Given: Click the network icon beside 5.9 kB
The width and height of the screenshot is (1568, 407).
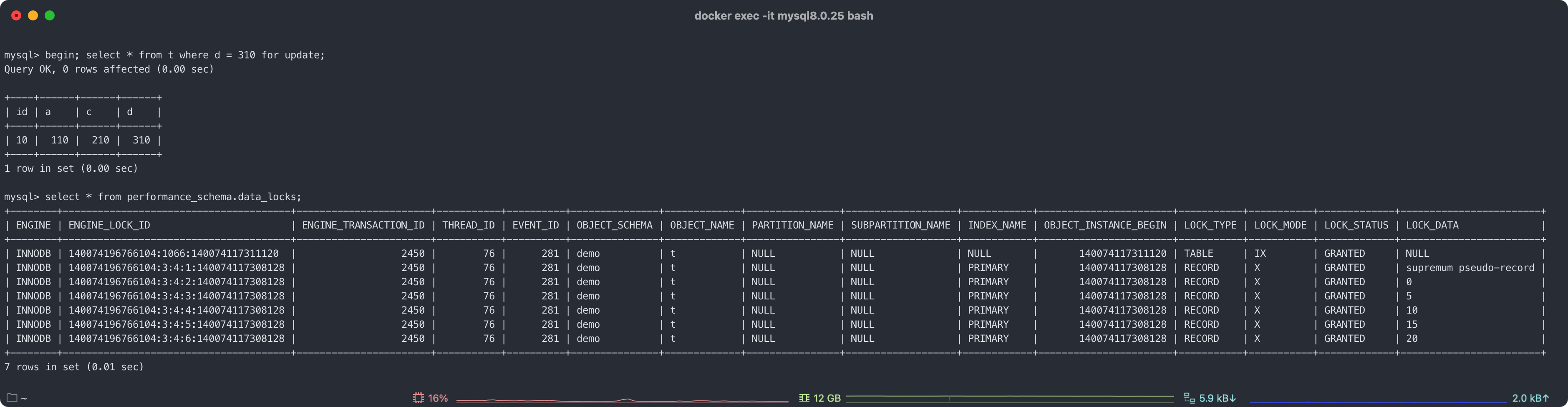Looking at the screenshot, I should click(x=1189, y=398).
